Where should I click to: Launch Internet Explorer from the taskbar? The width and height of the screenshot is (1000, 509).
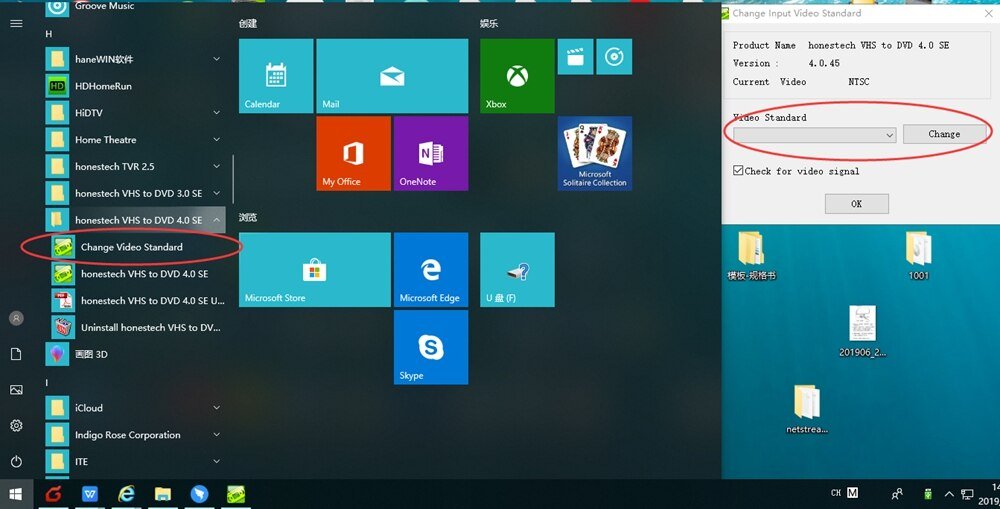coord(127,494)
